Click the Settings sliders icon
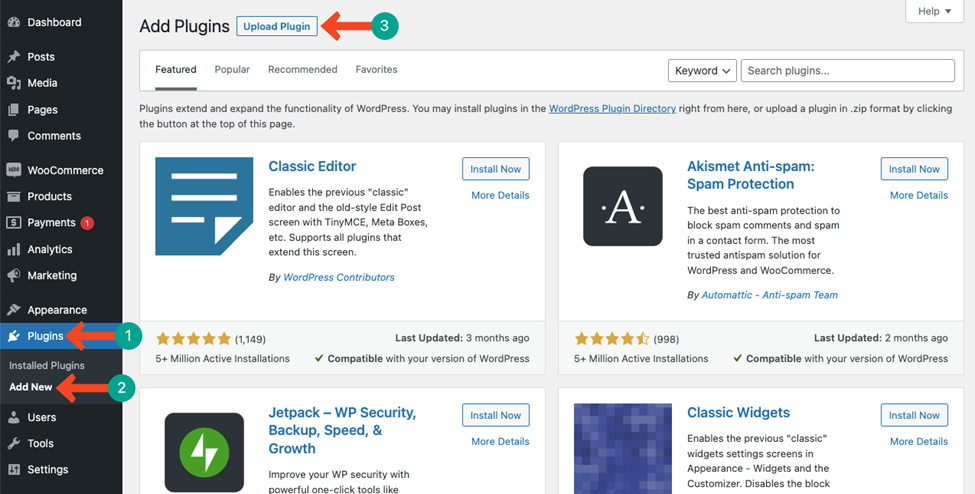This screenshot has height=494, width=975. click(14, 470)
